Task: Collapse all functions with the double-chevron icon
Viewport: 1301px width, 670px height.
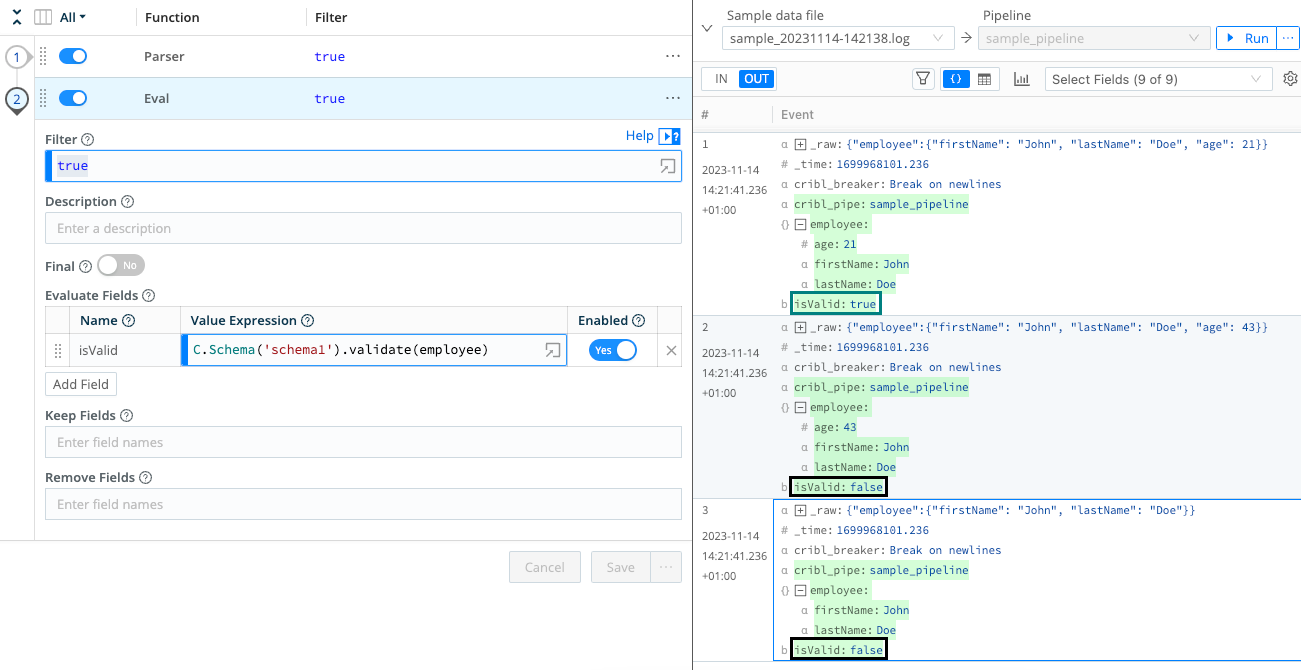Action: (16, 17)
